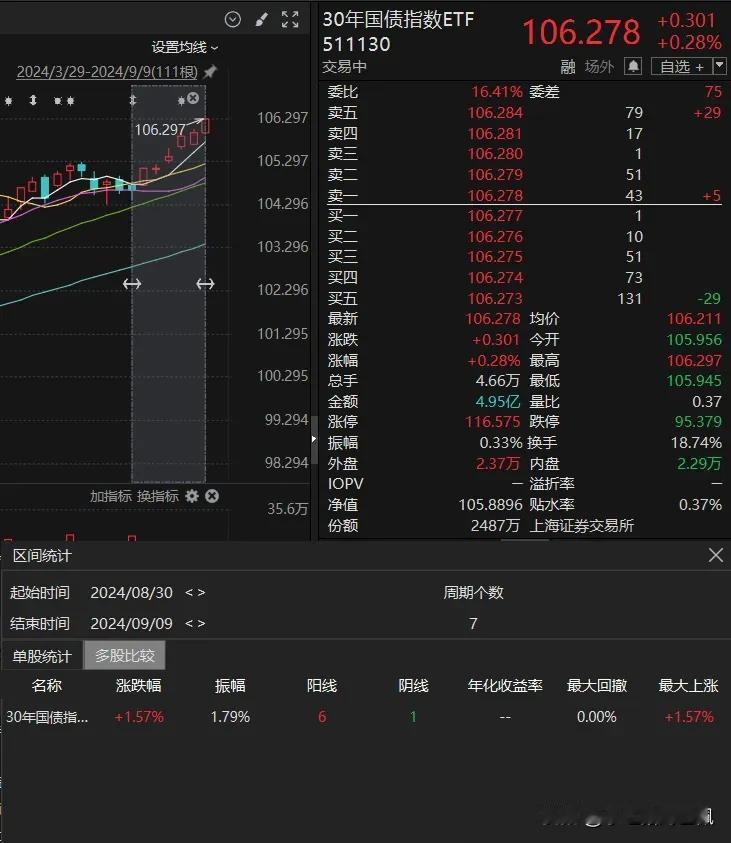The width and height of the screenshot is (731, 843).
Task: Click the 卖三 price 106.280
Action: (495, 154)
